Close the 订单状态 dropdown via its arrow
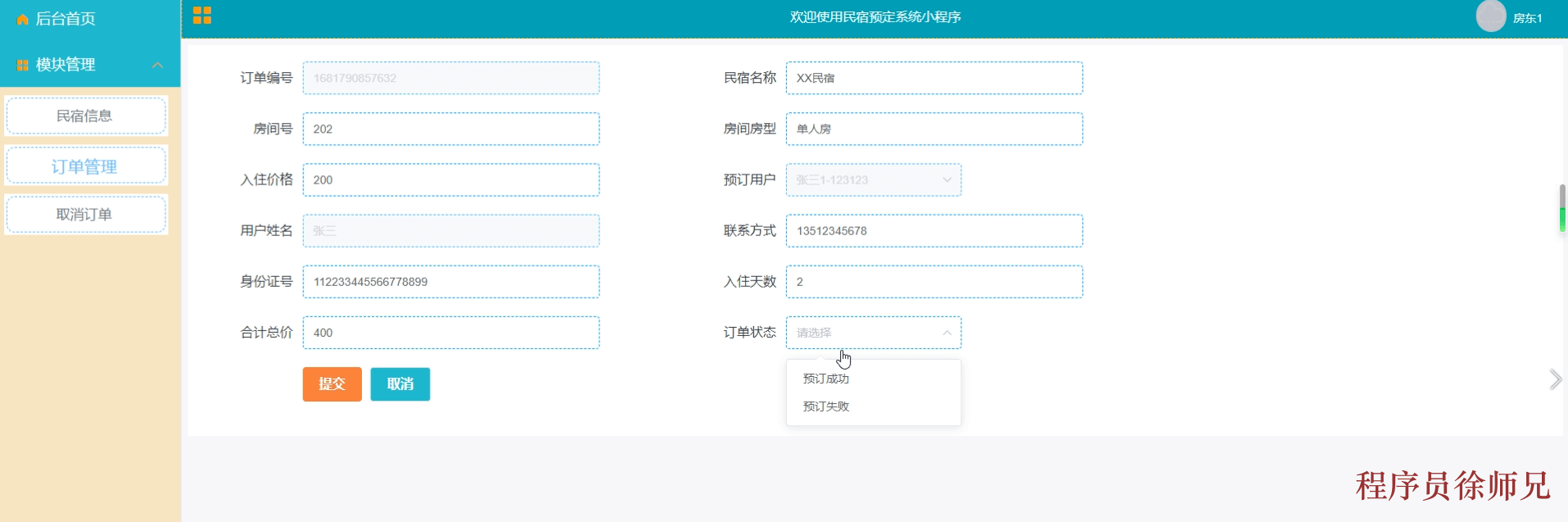The width and height of the screenshot is (1568, 522). 947,333
